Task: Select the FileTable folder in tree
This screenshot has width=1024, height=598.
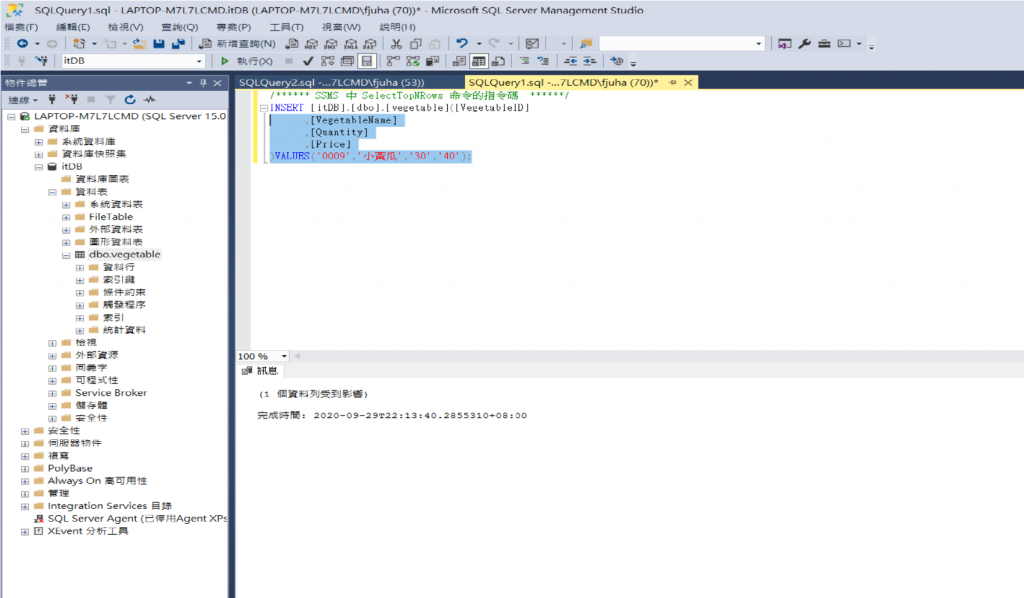Action: coord(110,217)
